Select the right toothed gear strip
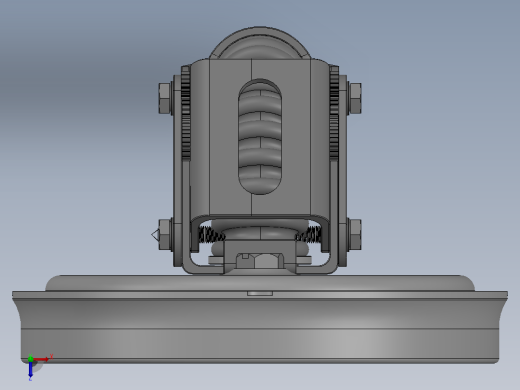The width and height of the screenshot is (520, 390). pos(334,112)
